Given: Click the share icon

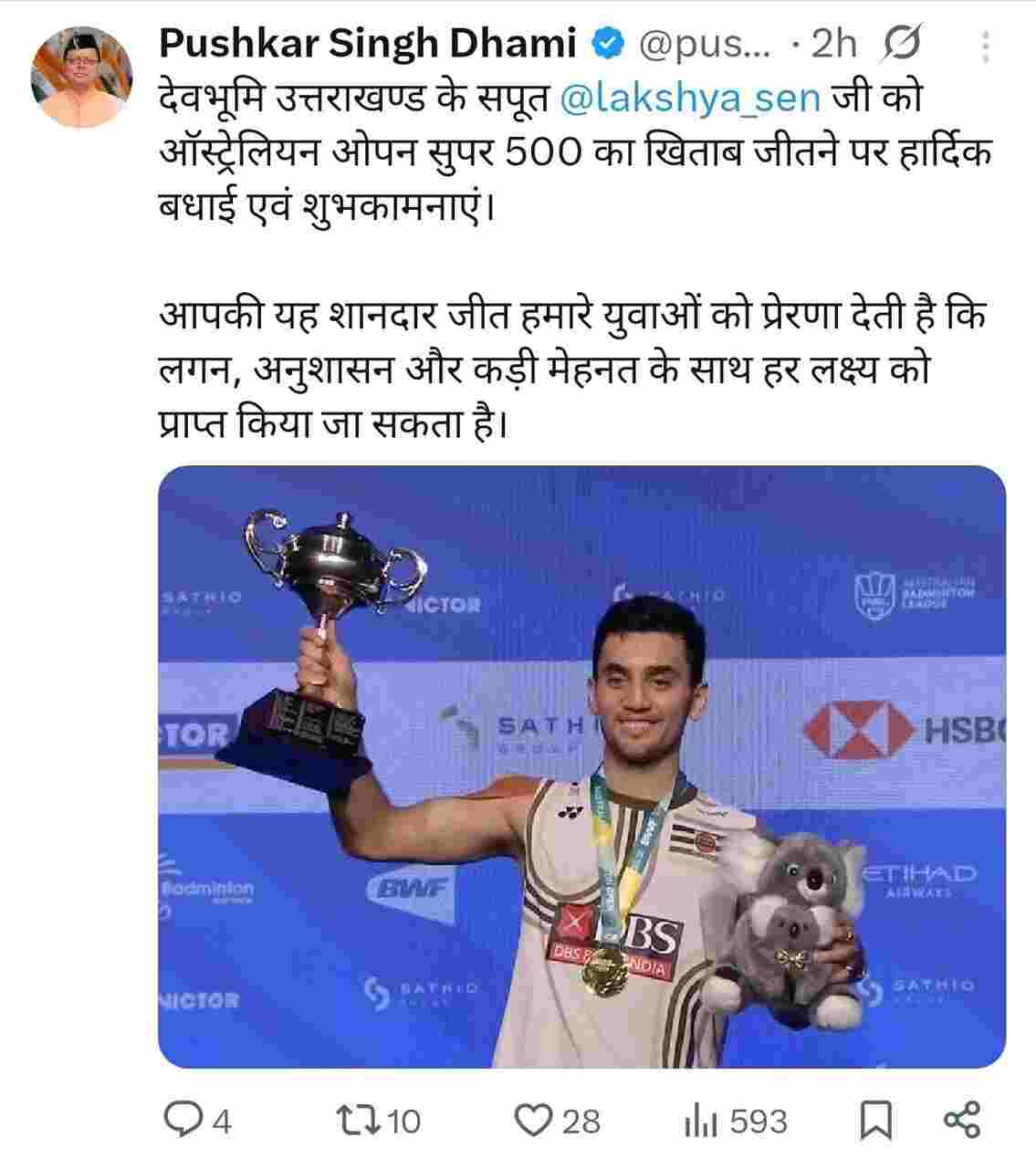Looking at the screenshot, I should 961,1120.
